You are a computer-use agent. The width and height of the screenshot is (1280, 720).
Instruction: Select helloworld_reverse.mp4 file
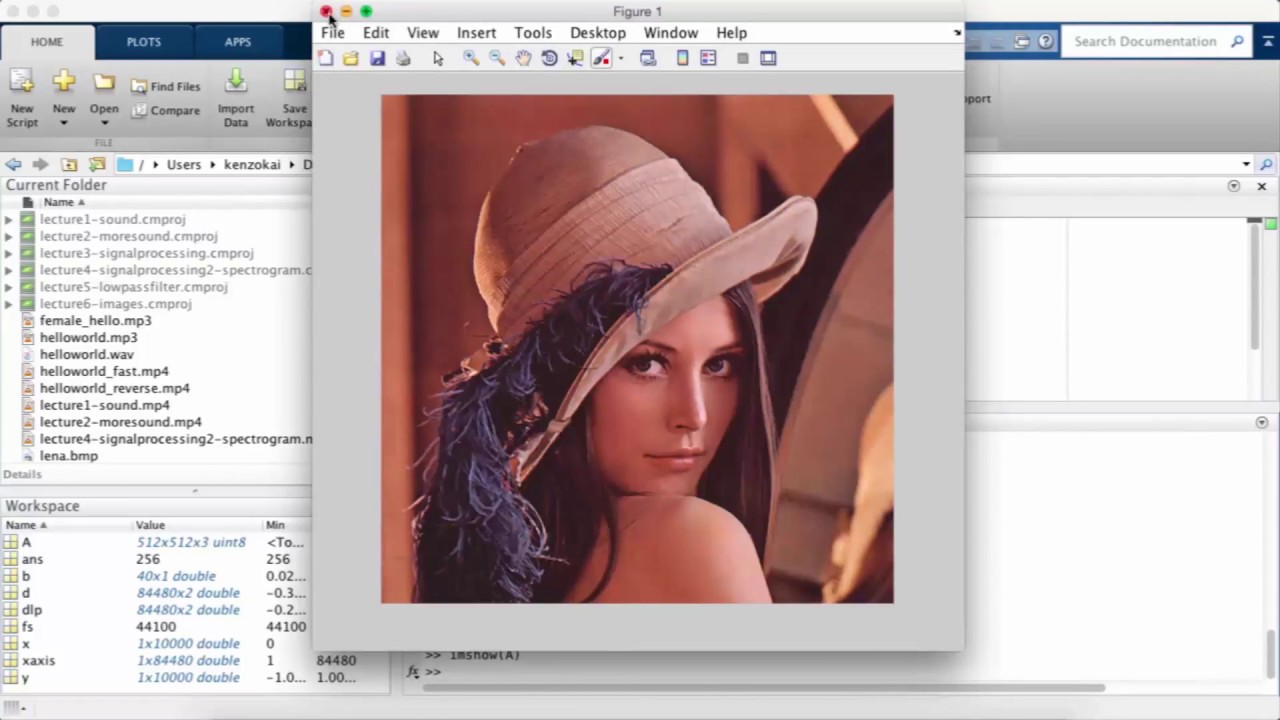[x=114, y=388]
